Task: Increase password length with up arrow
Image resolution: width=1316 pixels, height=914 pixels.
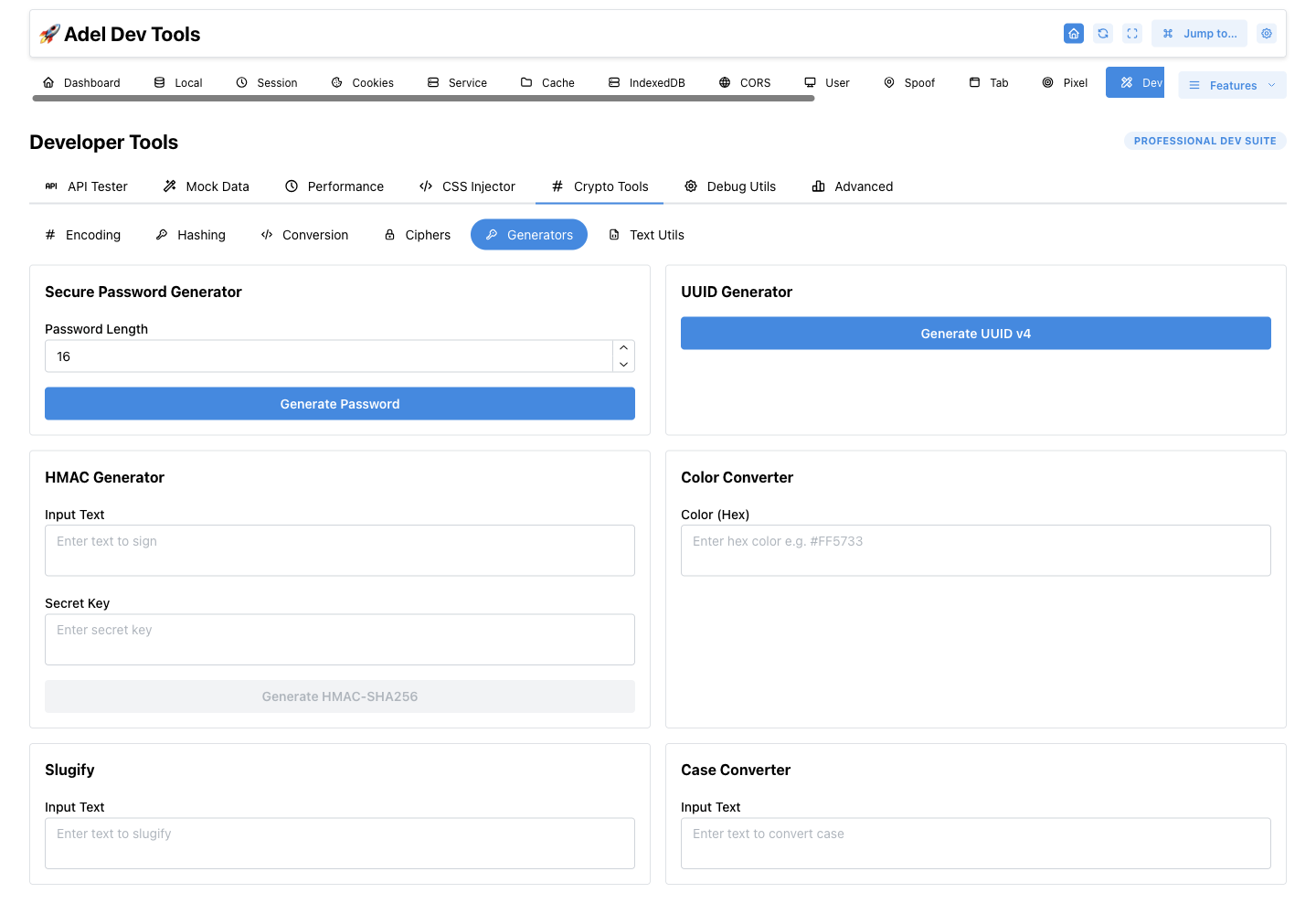Action: point(623,348)
